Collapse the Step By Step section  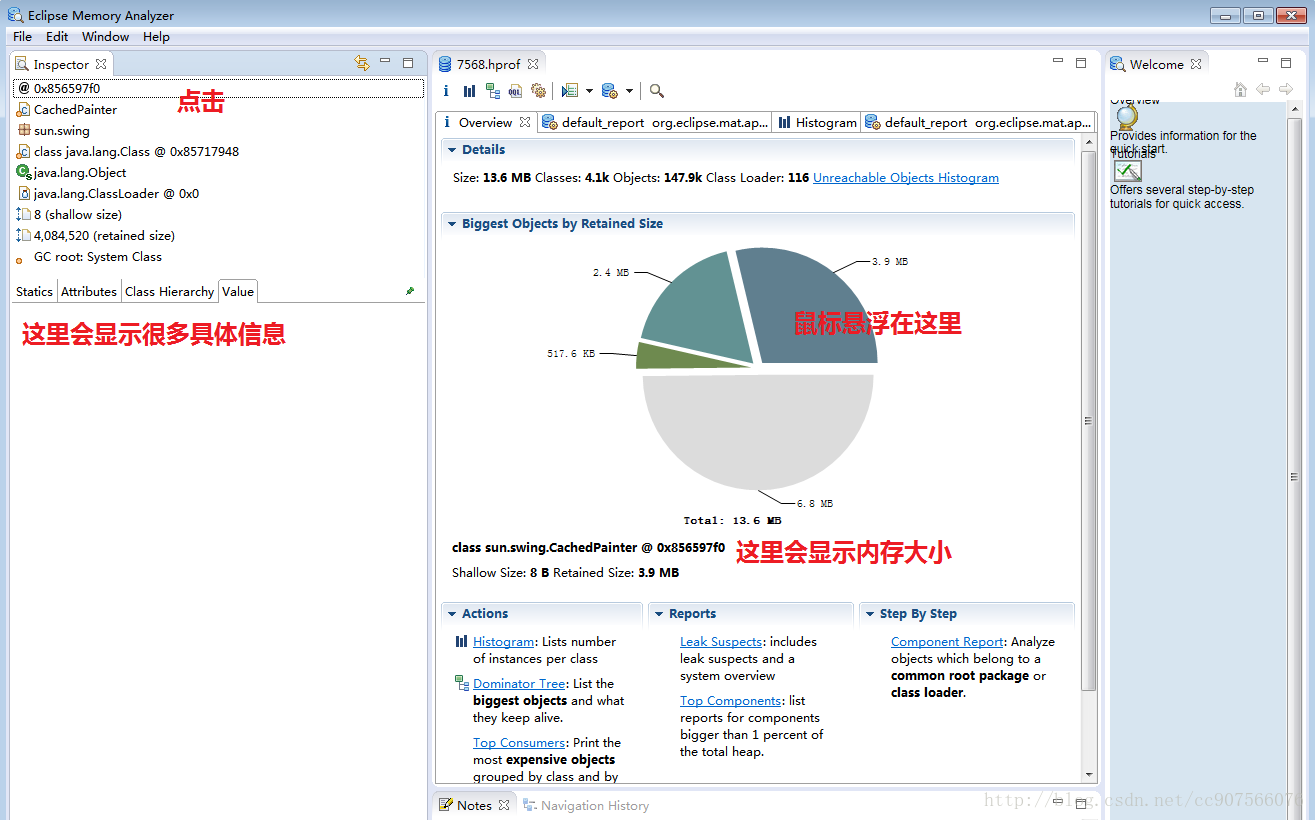coord(870,614)
